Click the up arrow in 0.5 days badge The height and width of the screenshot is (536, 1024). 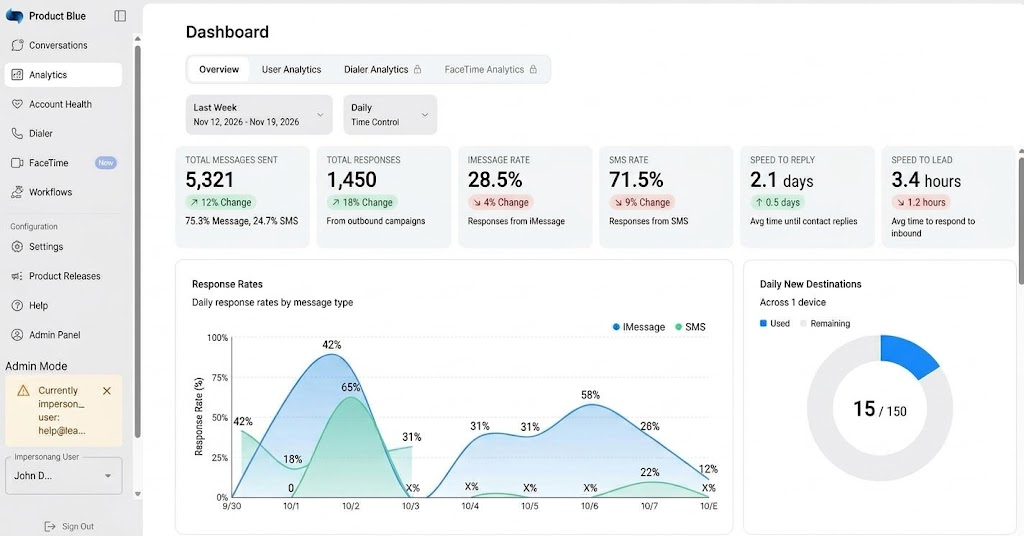759,202
